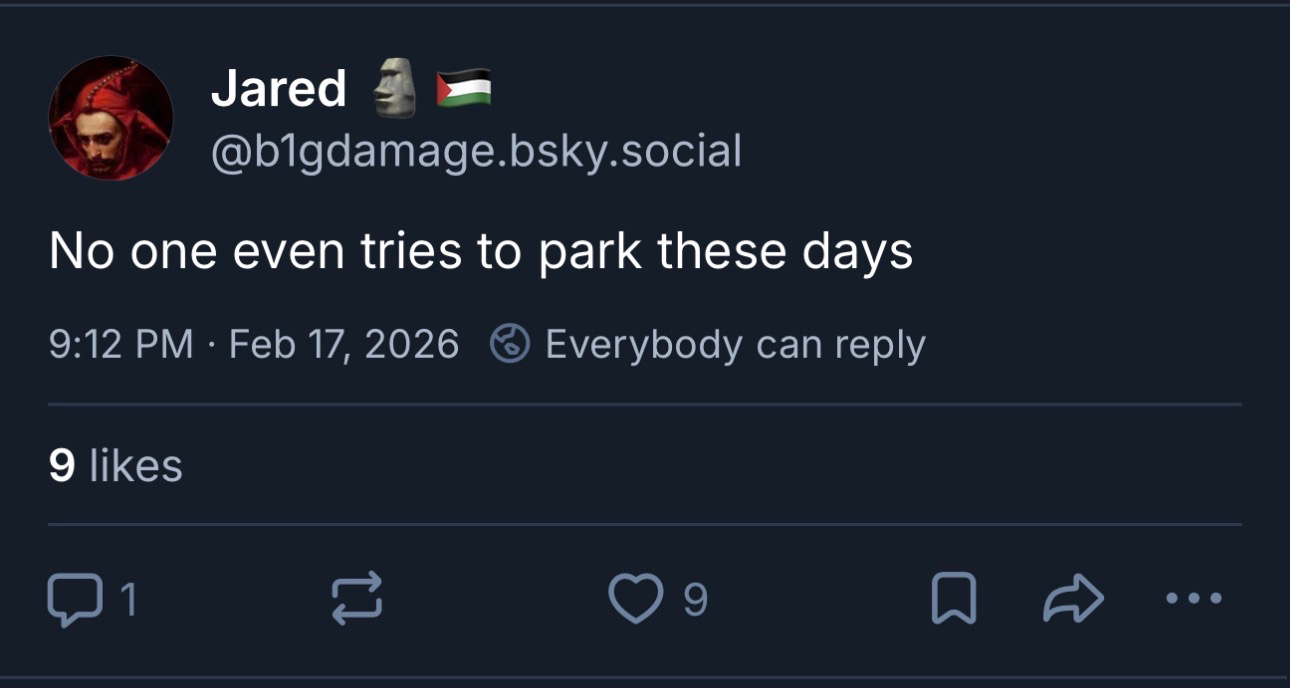
Task: Click the 9:12 PM time text
Action: tap(120, 345)
